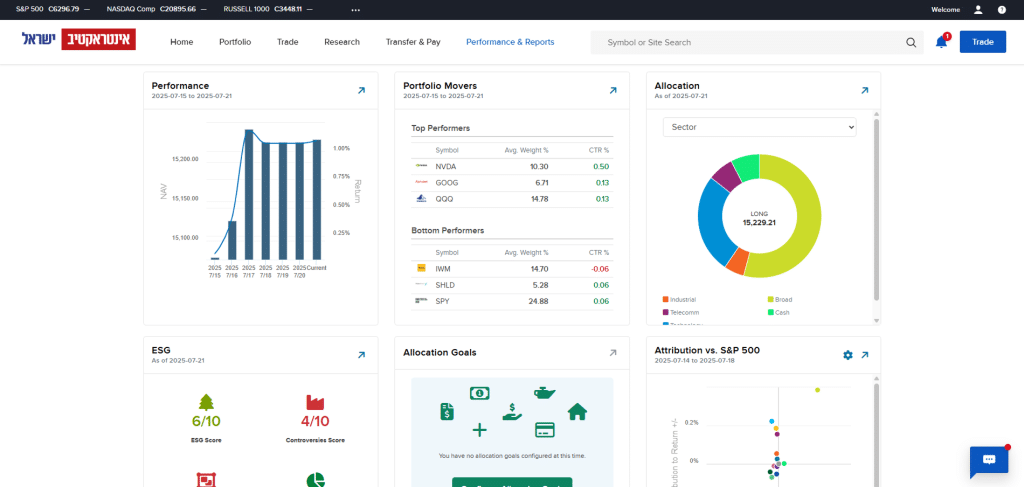The width and height of the screenshot is (1024, 487).
Task: Open the Allocation widget expand arrow
Action: (864, 90)
